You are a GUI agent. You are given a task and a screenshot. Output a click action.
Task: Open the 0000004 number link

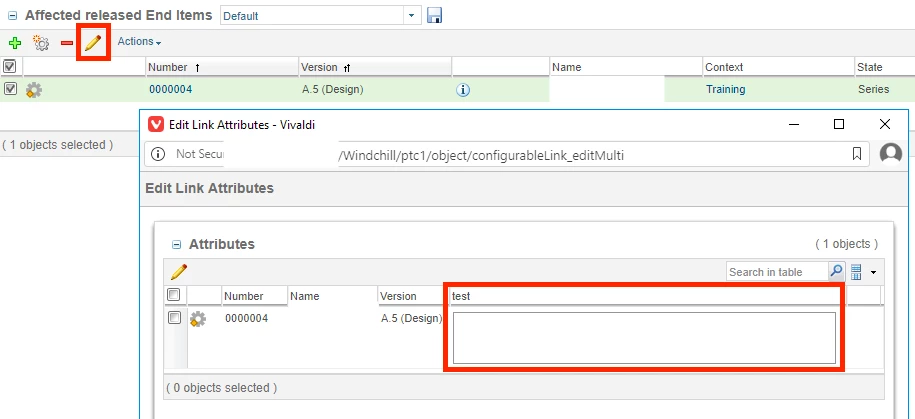click(170, 89)
